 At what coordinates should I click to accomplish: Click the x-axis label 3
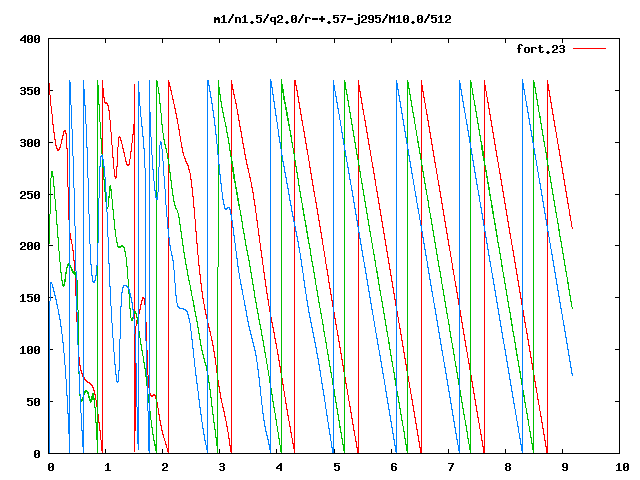coord(222,467)
